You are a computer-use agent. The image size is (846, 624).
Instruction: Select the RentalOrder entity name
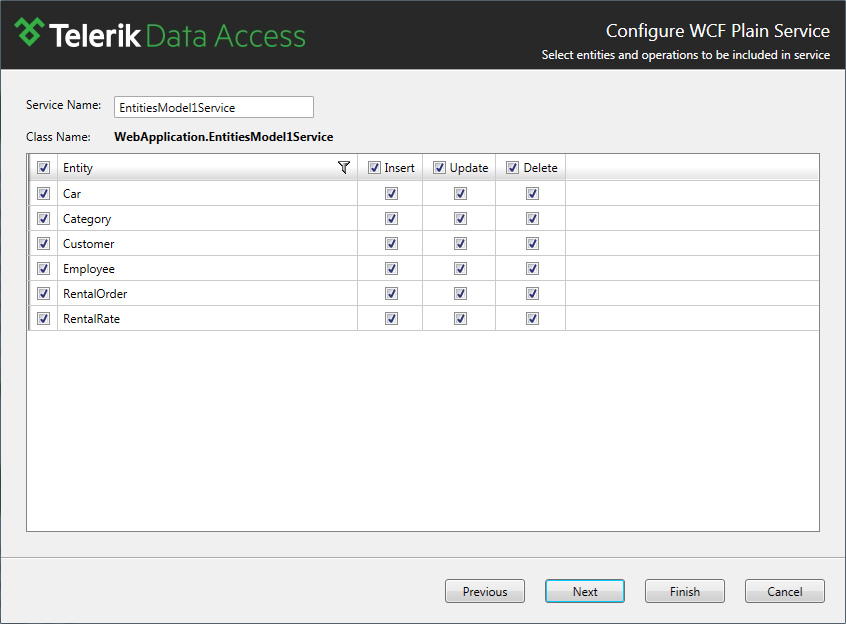click(95, 294)
